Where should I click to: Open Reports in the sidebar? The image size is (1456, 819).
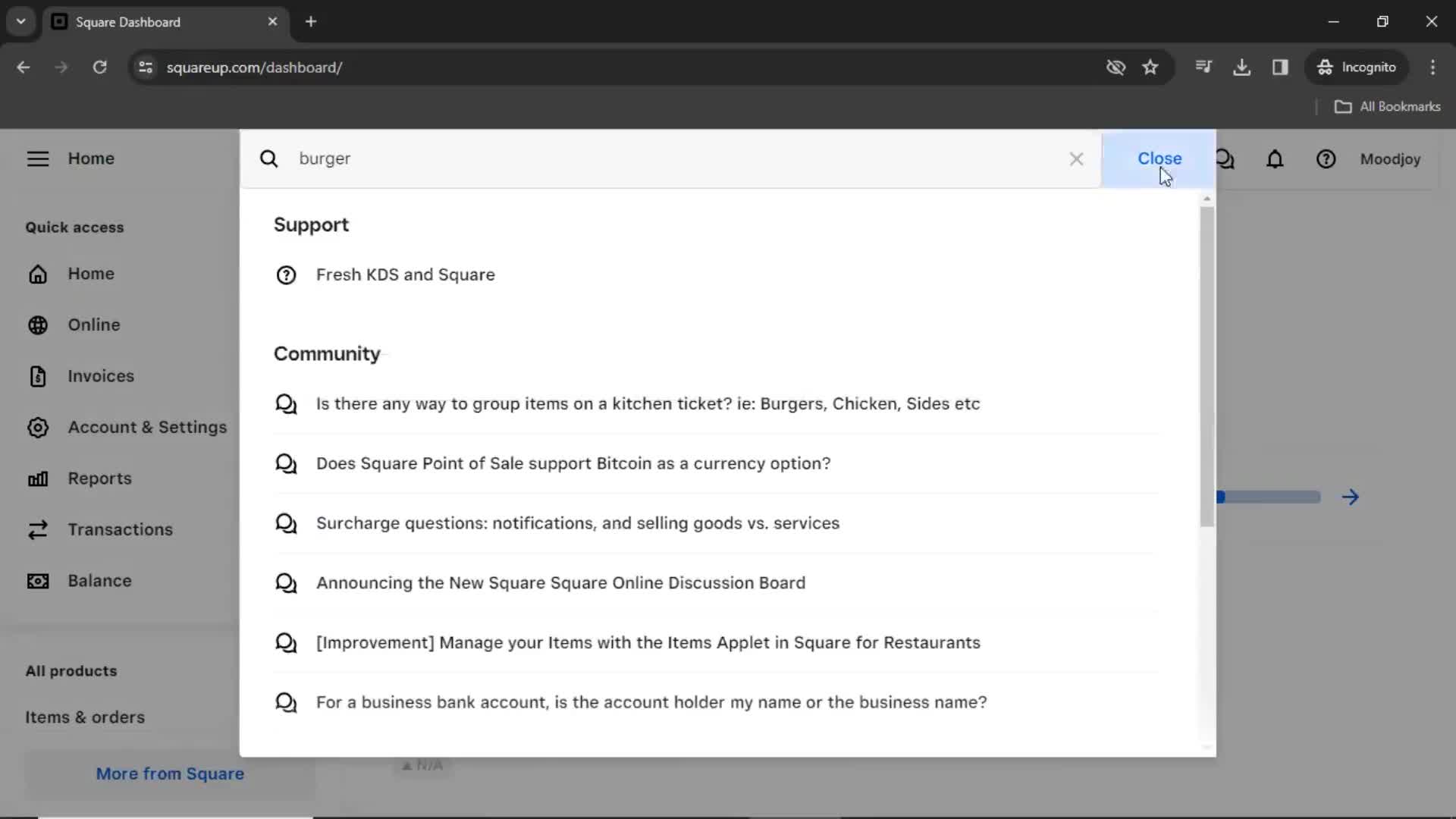pyautogui.click(x=99, y=479)
